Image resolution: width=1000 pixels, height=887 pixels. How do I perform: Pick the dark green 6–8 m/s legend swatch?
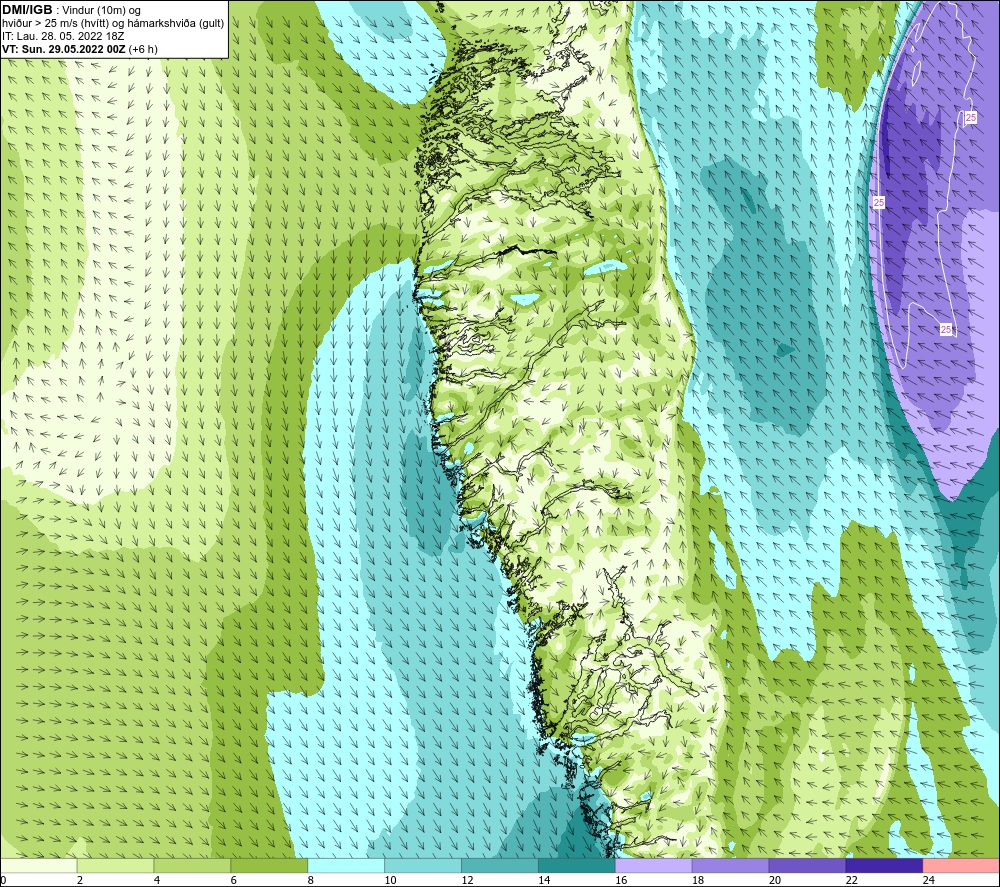point(269,866)
